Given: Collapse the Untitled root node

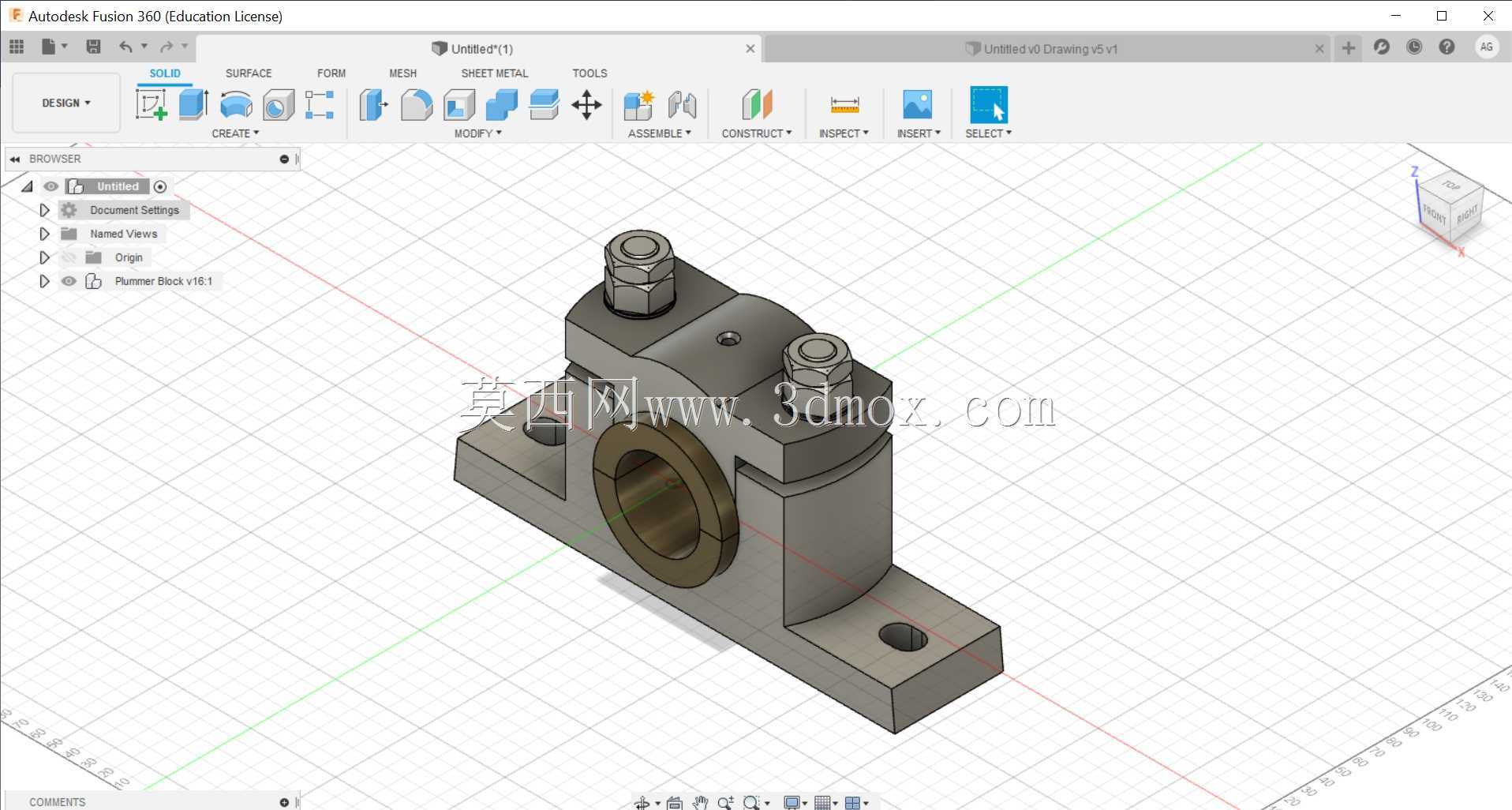Looking at the screenshot, I should [x=28, y=186].
